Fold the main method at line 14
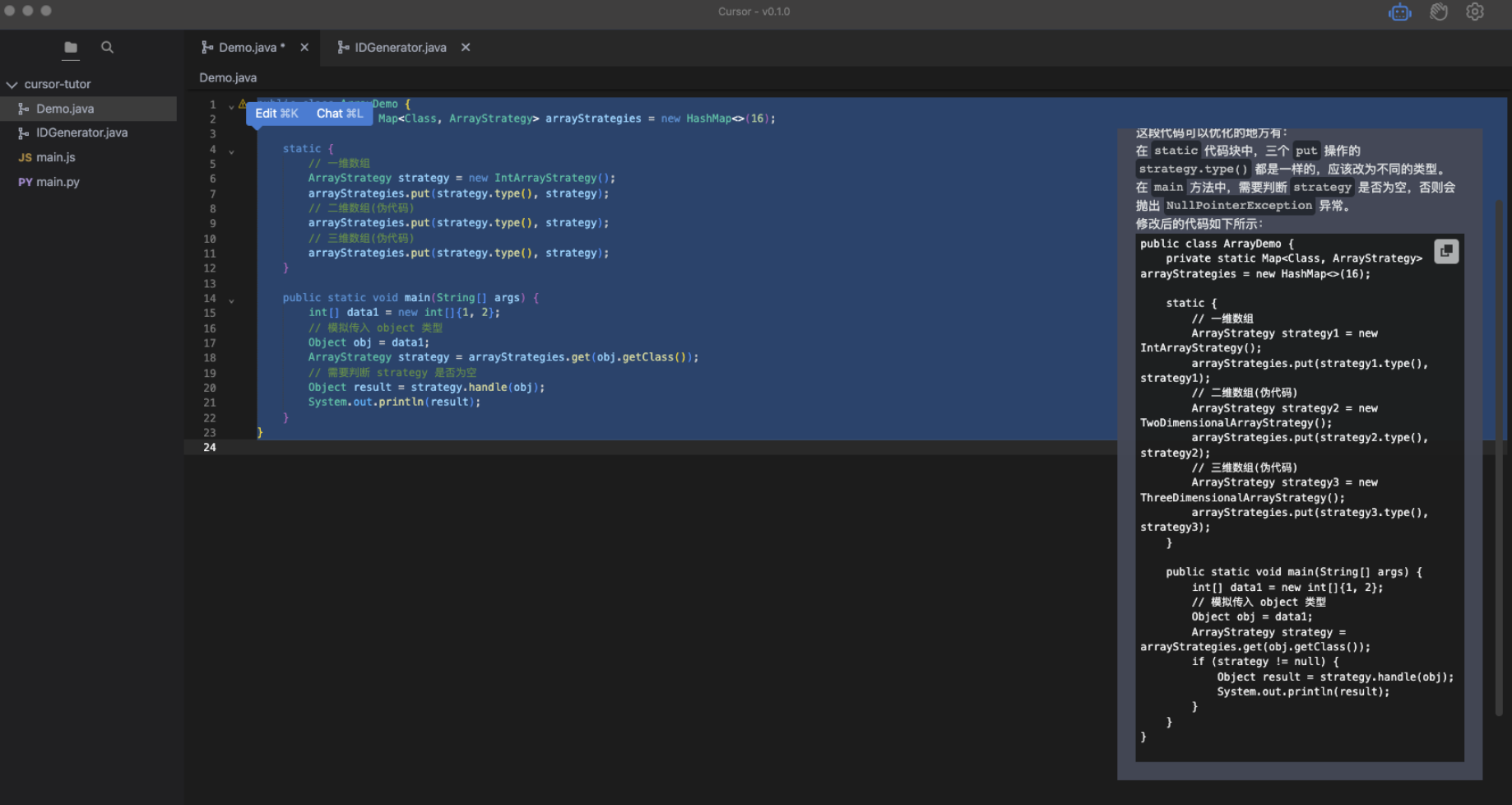Screen dimensions: 1512x805 point(231,300)
